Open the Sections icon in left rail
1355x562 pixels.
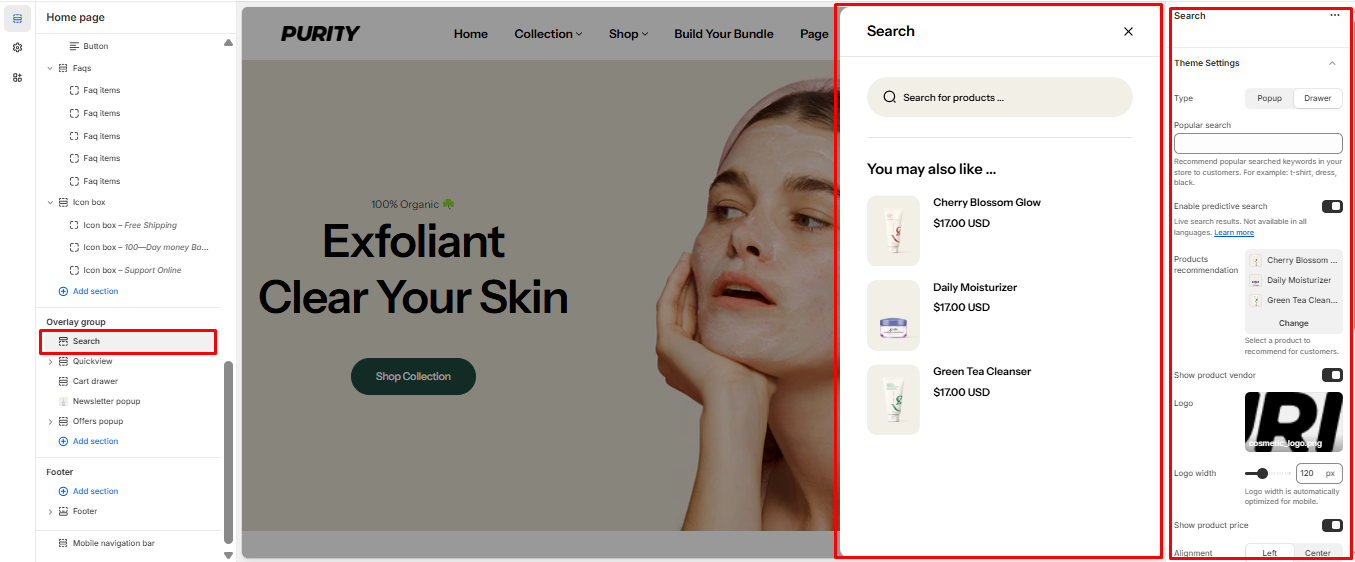pos(17,18)
